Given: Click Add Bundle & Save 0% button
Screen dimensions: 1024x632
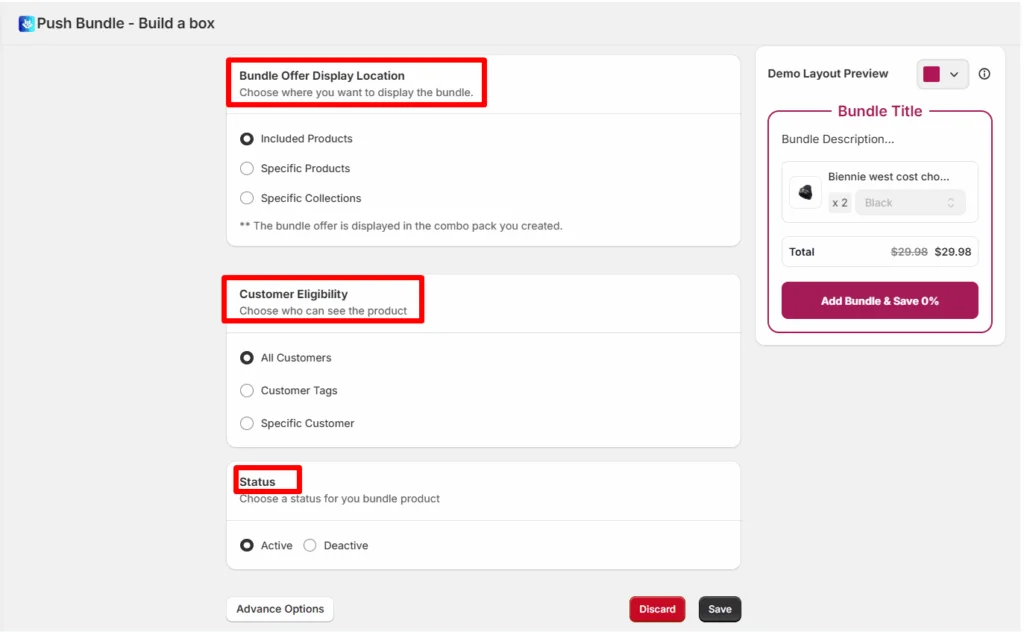Looking at the screenshot, I should (880, 301).
